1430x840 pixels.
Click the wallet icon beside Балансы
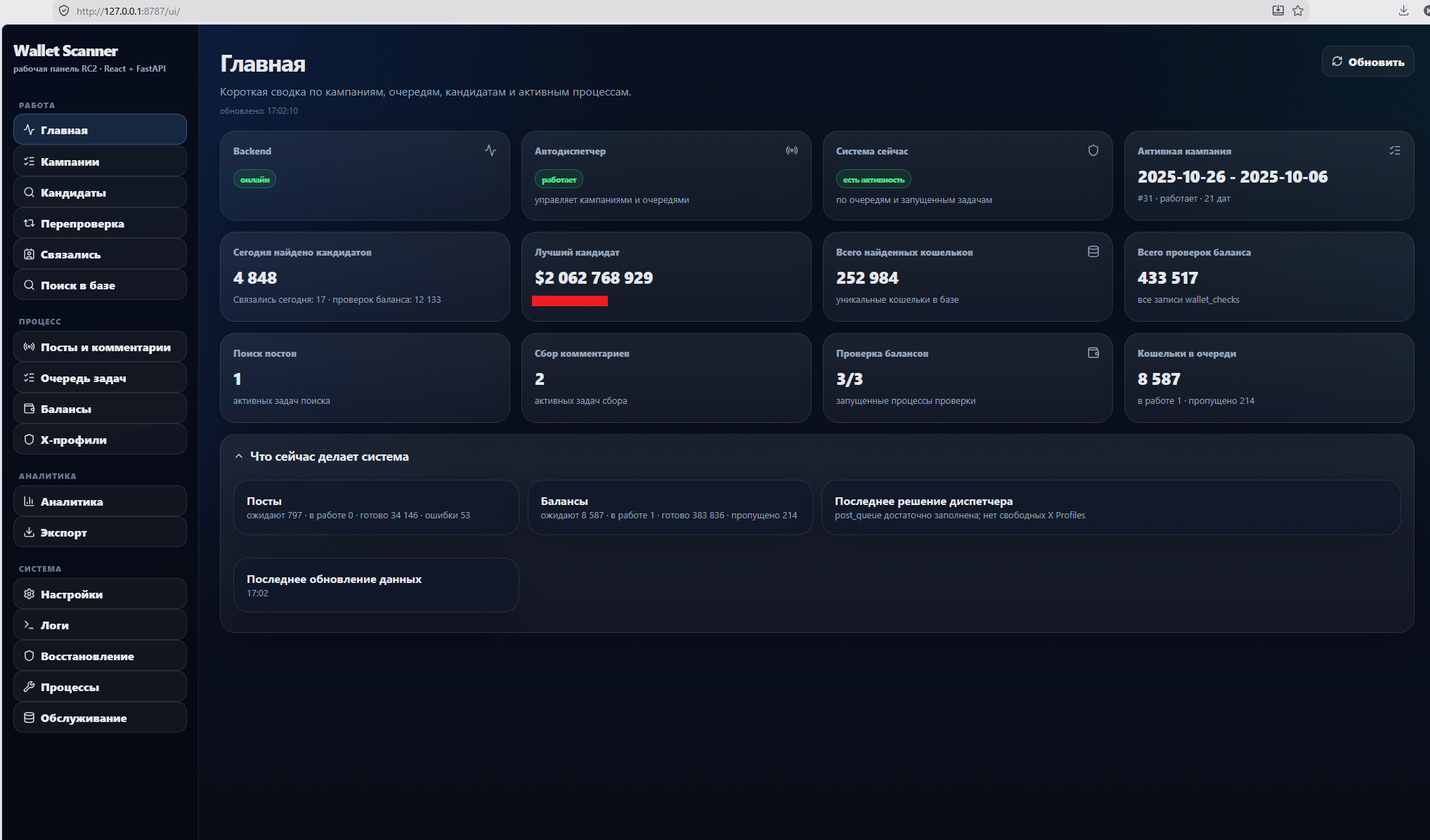click(29, 408)
